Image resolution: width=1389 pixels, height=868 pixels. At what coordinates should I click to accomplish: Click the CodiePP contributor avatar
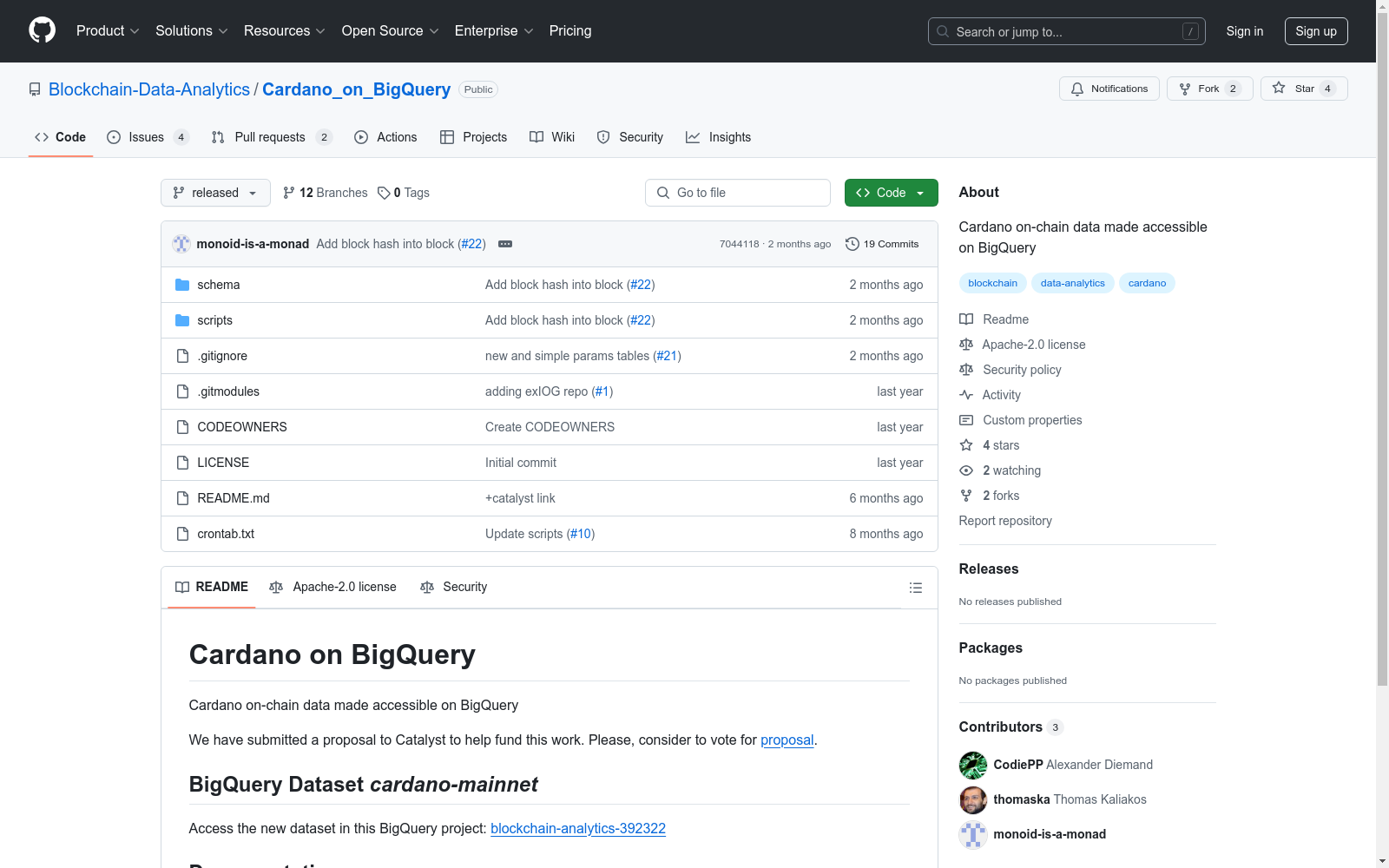973,765
